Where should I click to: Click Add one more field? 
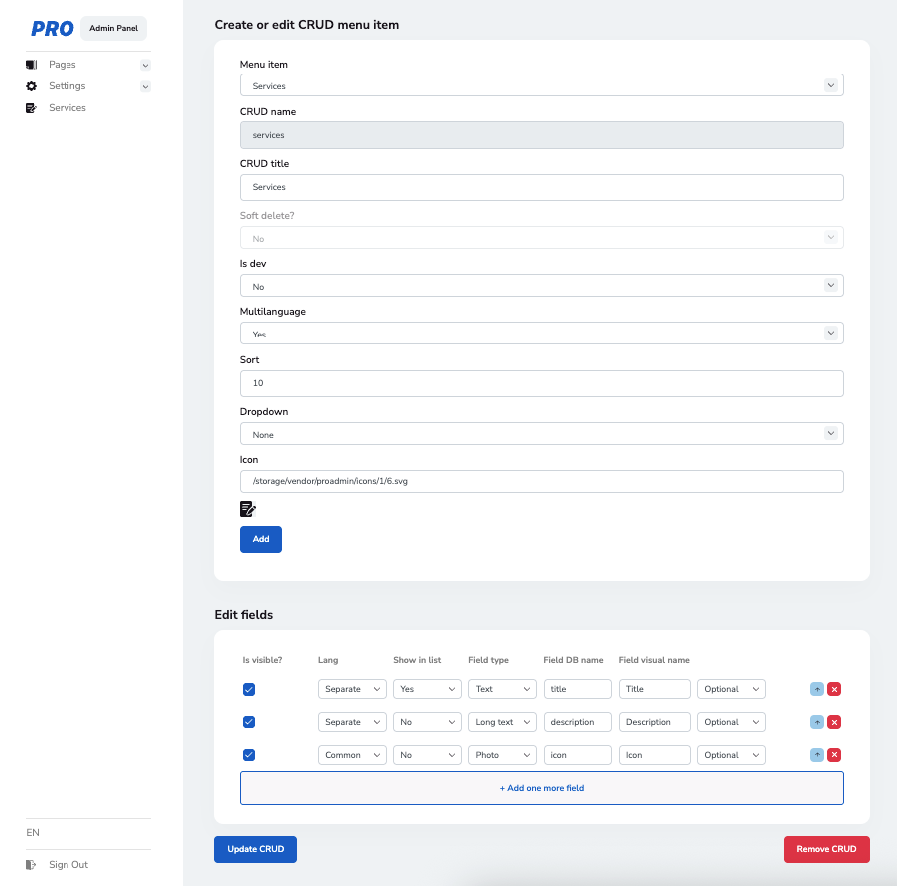coord(541,788)
